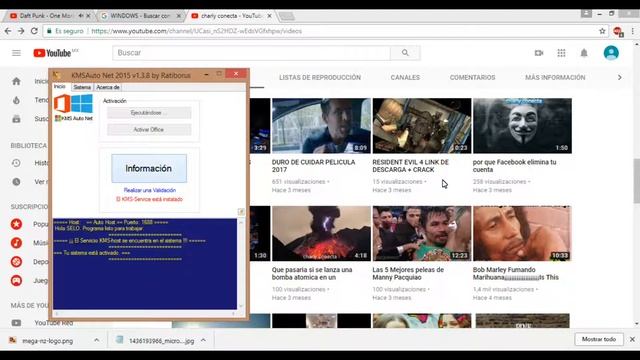This screenshot has height=360, width=640.
Task: Click small icon above KMSAuto console
Action: (241, 211)
